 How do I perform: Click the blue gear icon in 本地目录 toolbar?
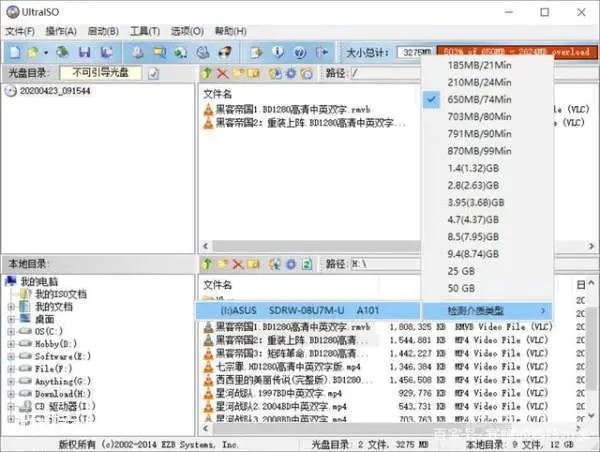point(291,264)
